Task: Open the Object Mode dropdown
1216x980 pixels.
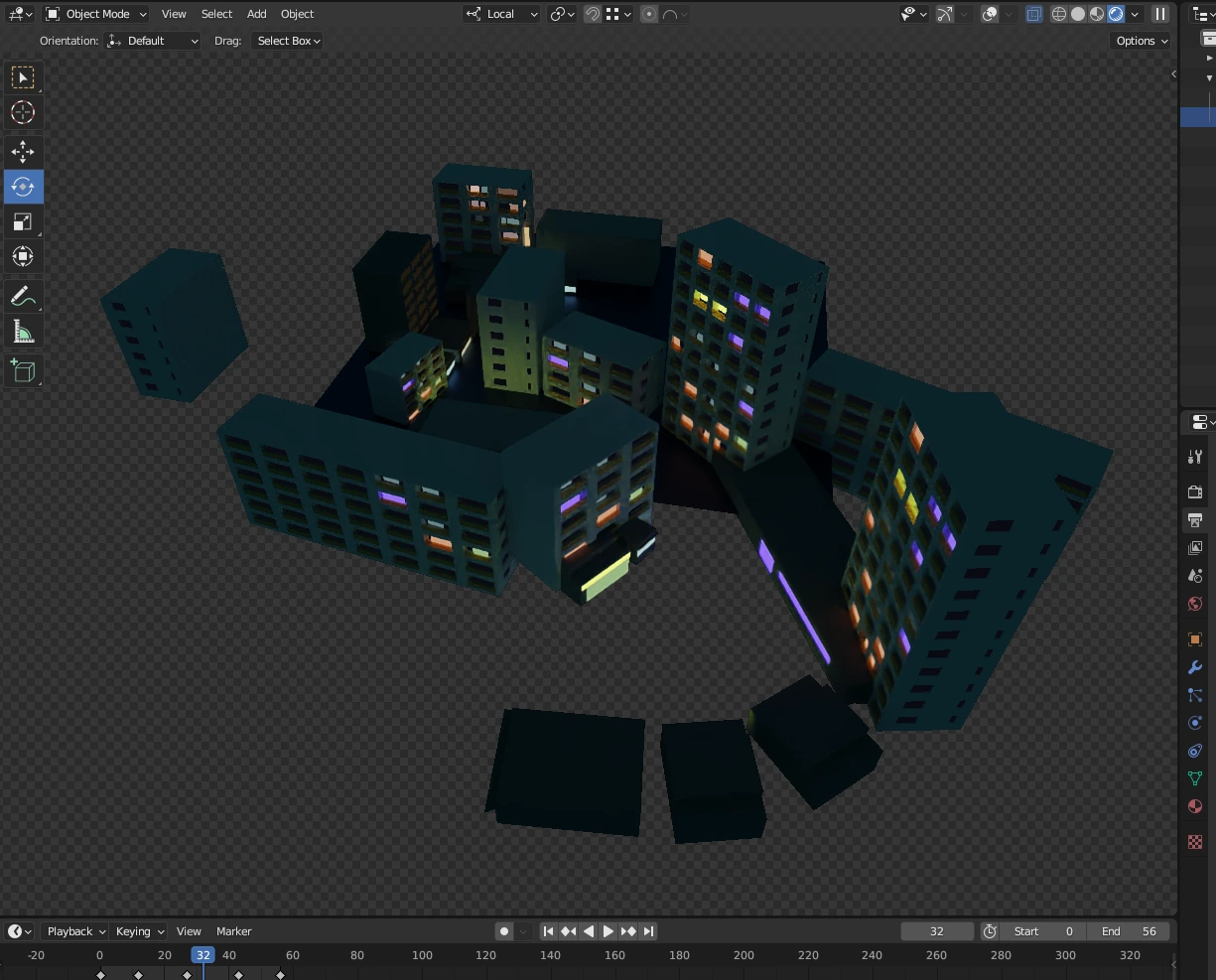Action: [96, 14]
